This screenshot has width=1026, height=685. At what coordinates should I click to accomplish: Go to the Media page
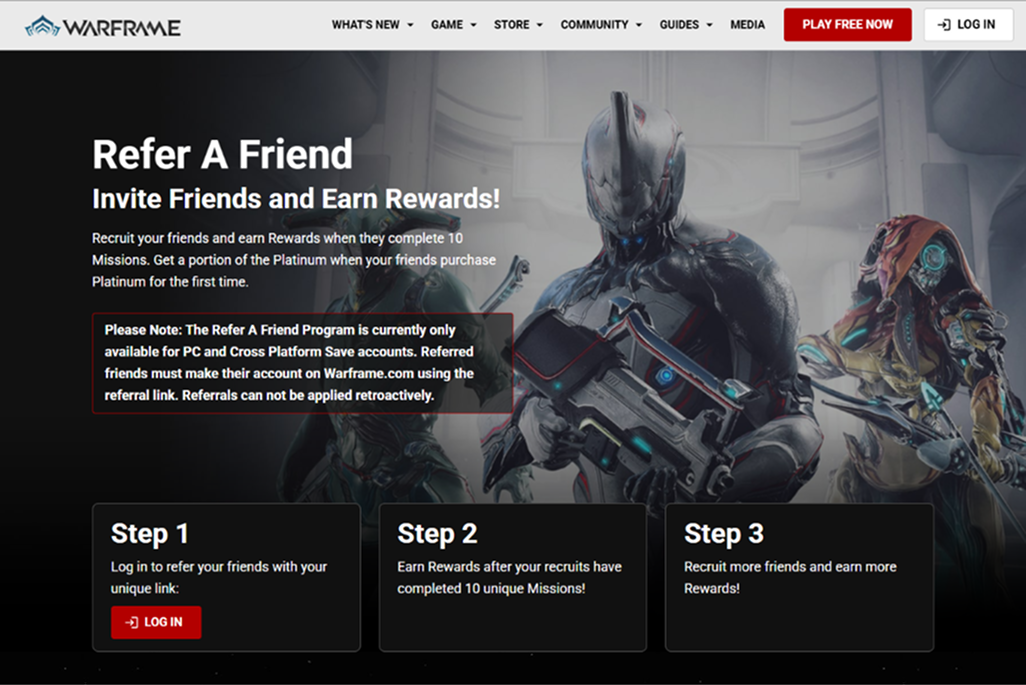(747, 24)
